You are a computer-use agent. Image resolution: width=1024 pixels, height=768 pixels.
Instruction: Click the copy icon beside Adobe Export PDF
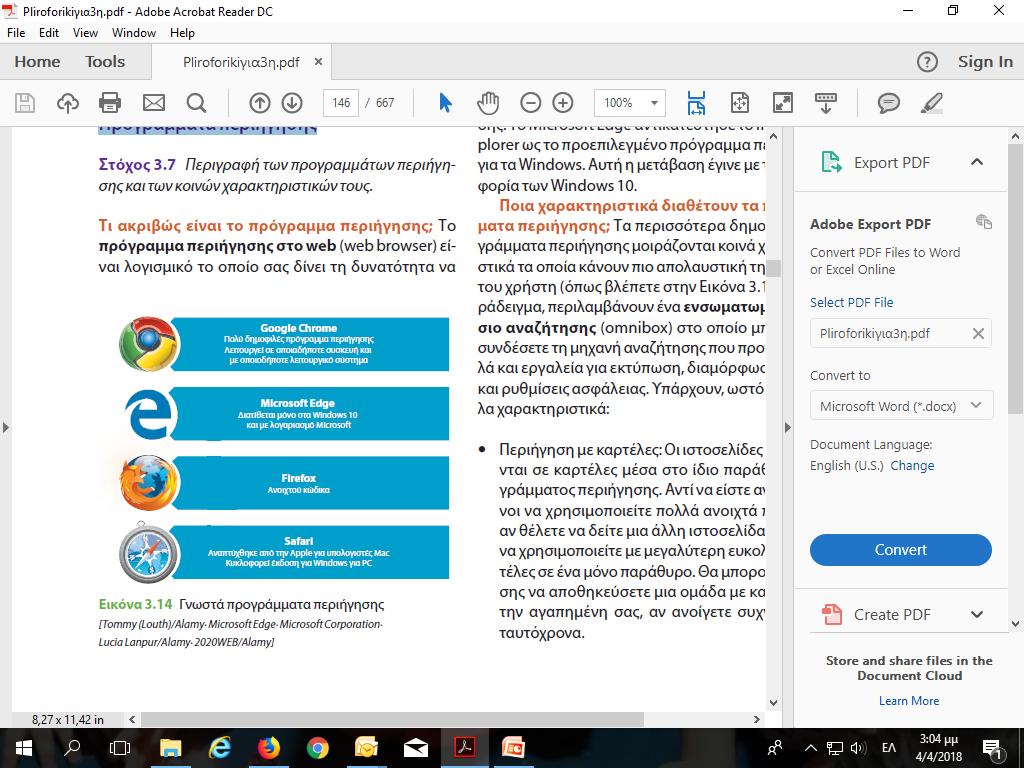point(984,221)
